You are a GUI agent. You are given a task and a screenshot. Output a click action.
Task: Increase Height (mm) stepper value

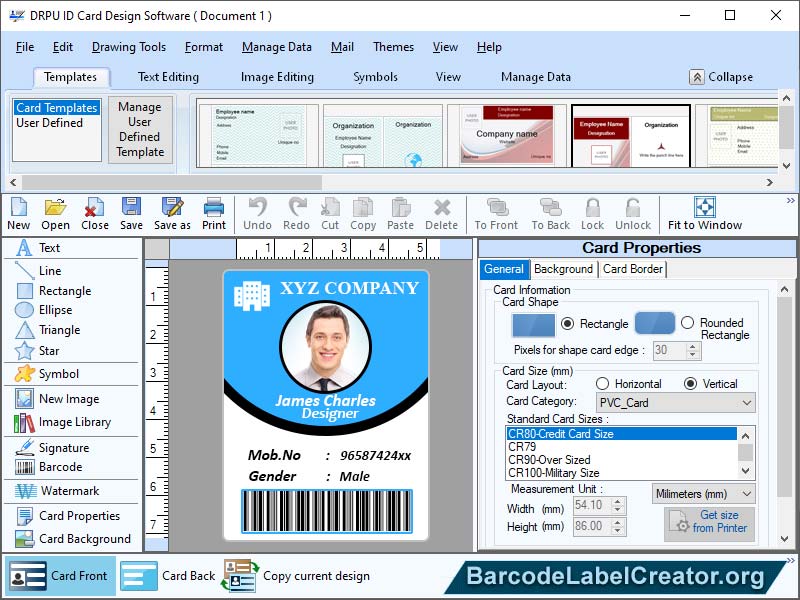[617, 522]
